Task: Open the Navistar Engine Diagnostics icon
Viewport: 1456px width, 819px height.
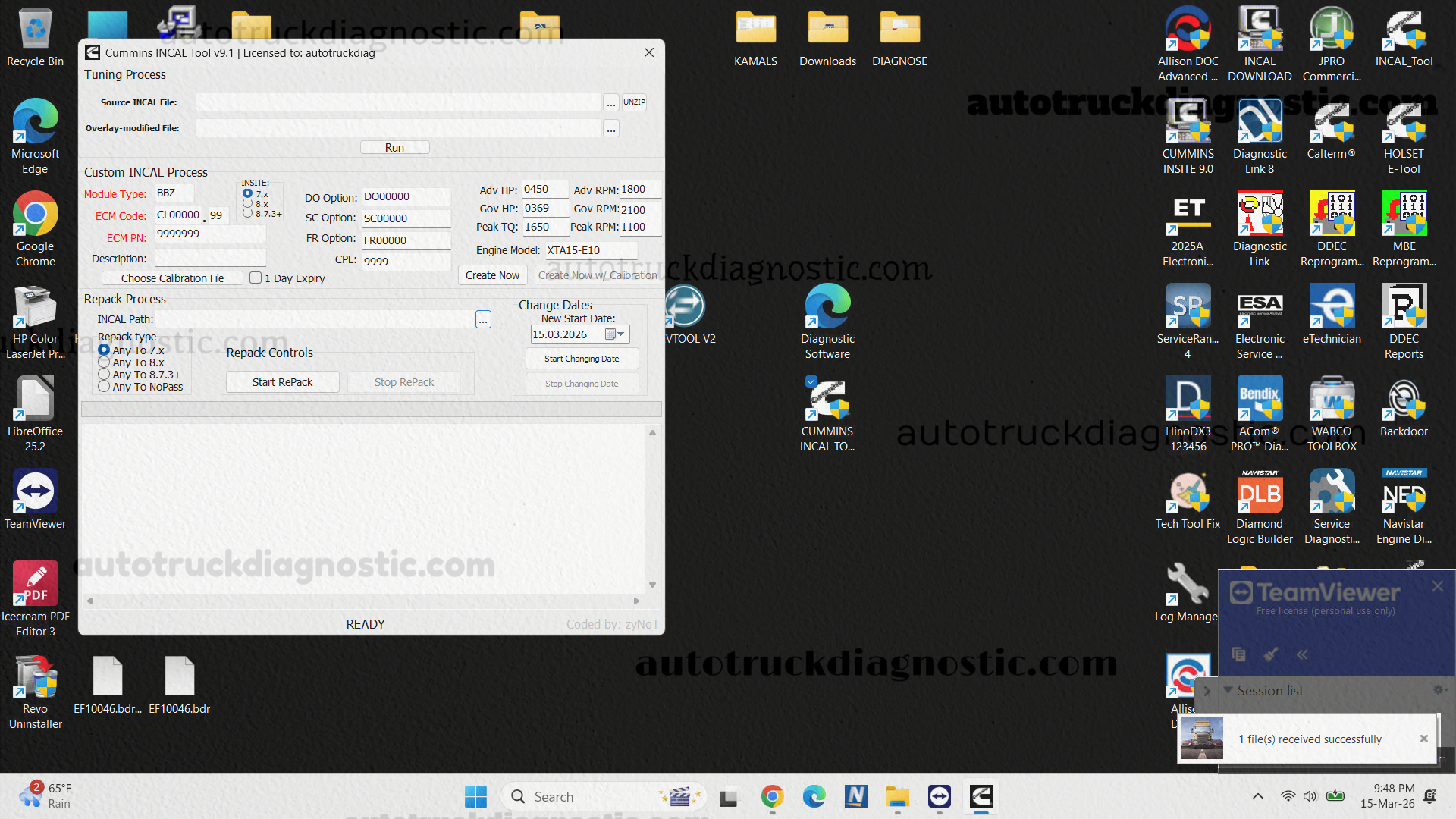Action: point(1404,507)
